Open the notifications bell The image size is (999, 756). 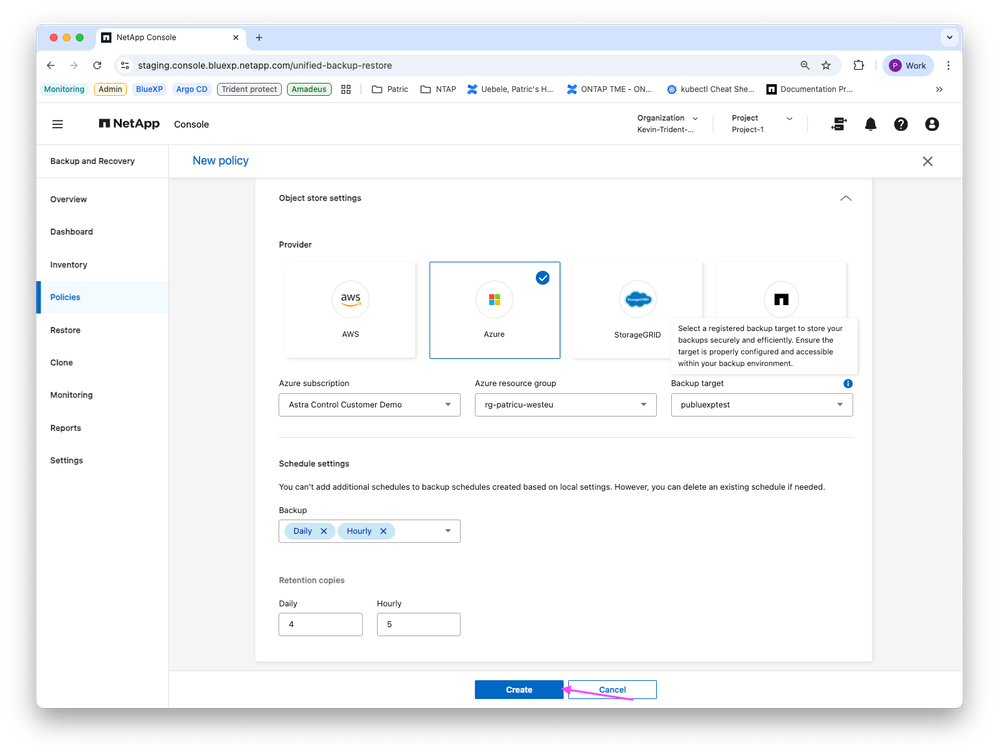pos(870,124)
